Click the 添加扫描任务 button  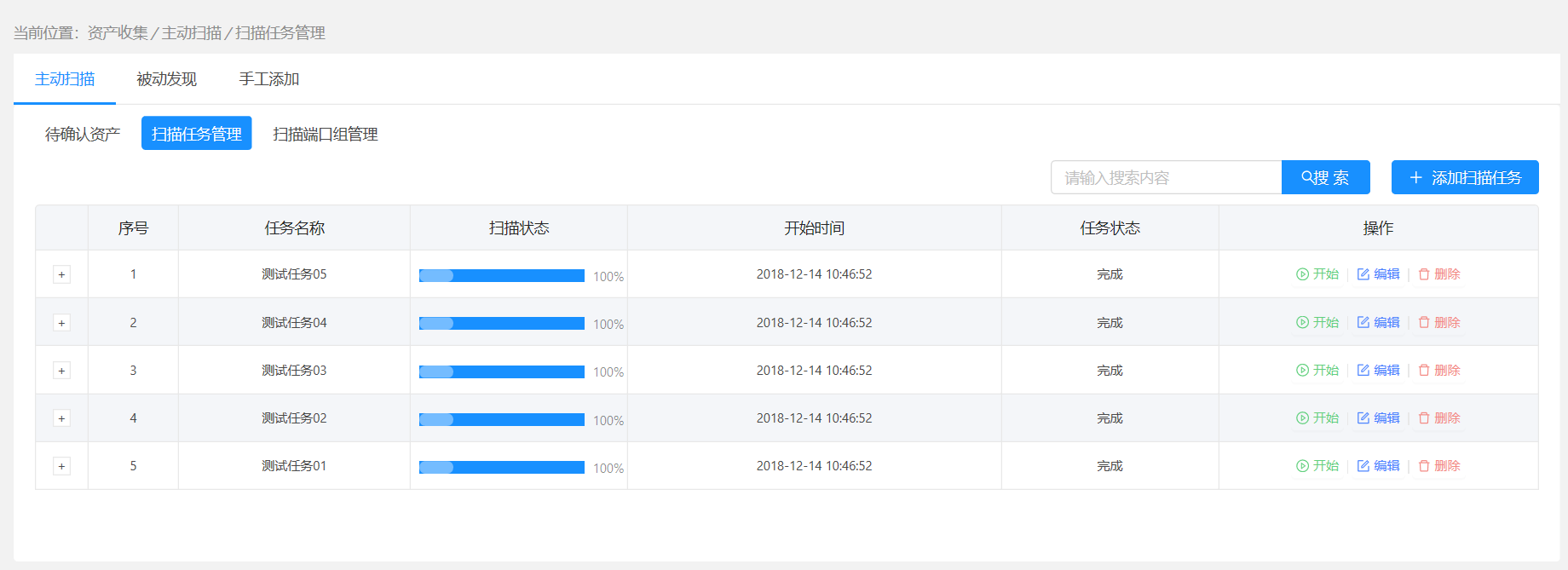pos(1465,177)
